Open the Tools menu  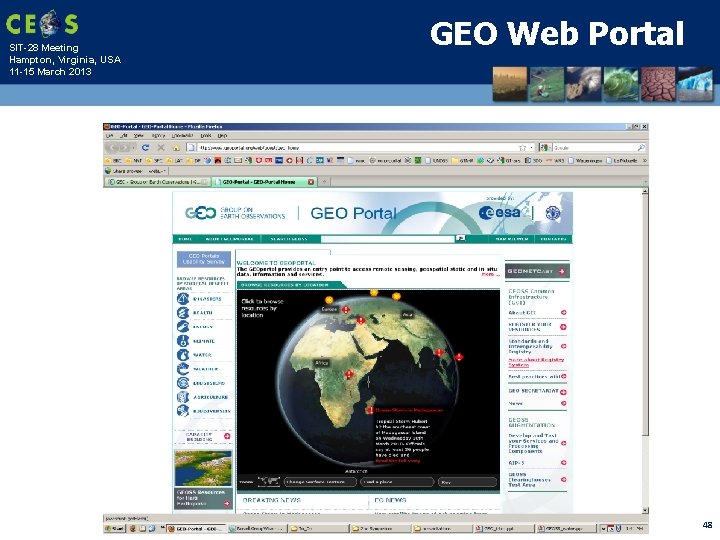click(206, 136)
